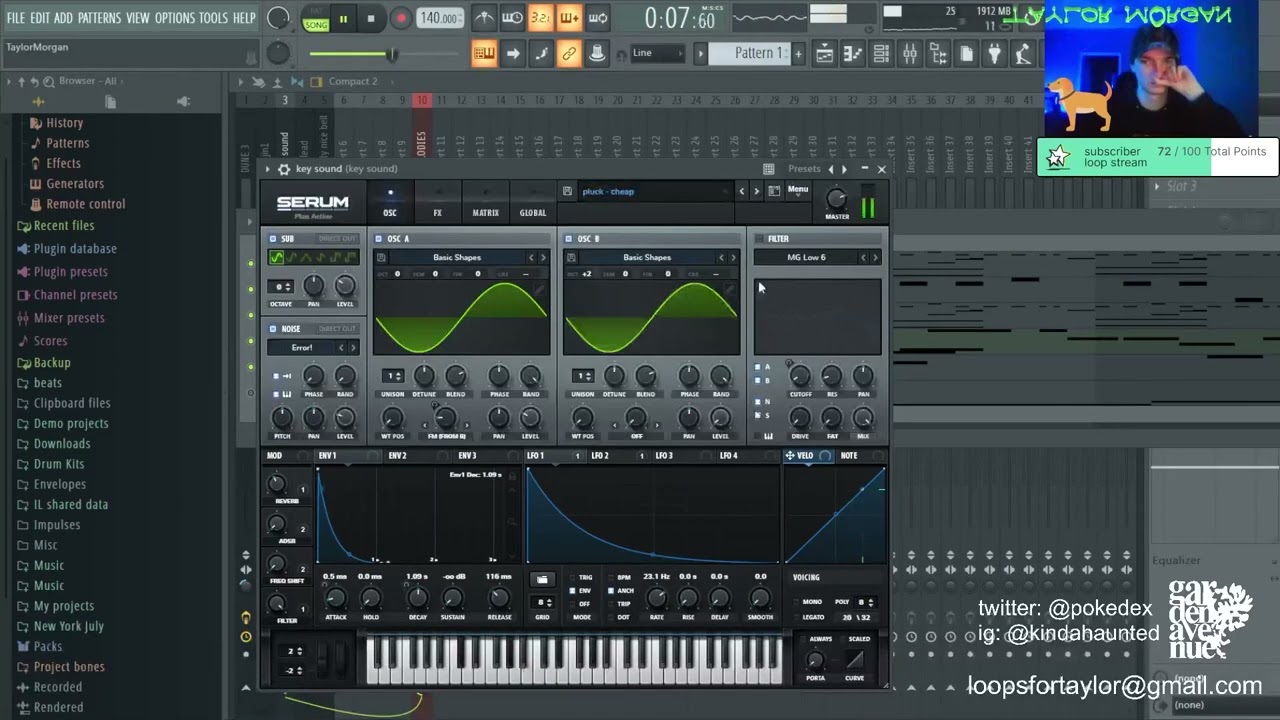
Task: Open the FILE menu
Action: pyautogui.click(x=16, y=18)
